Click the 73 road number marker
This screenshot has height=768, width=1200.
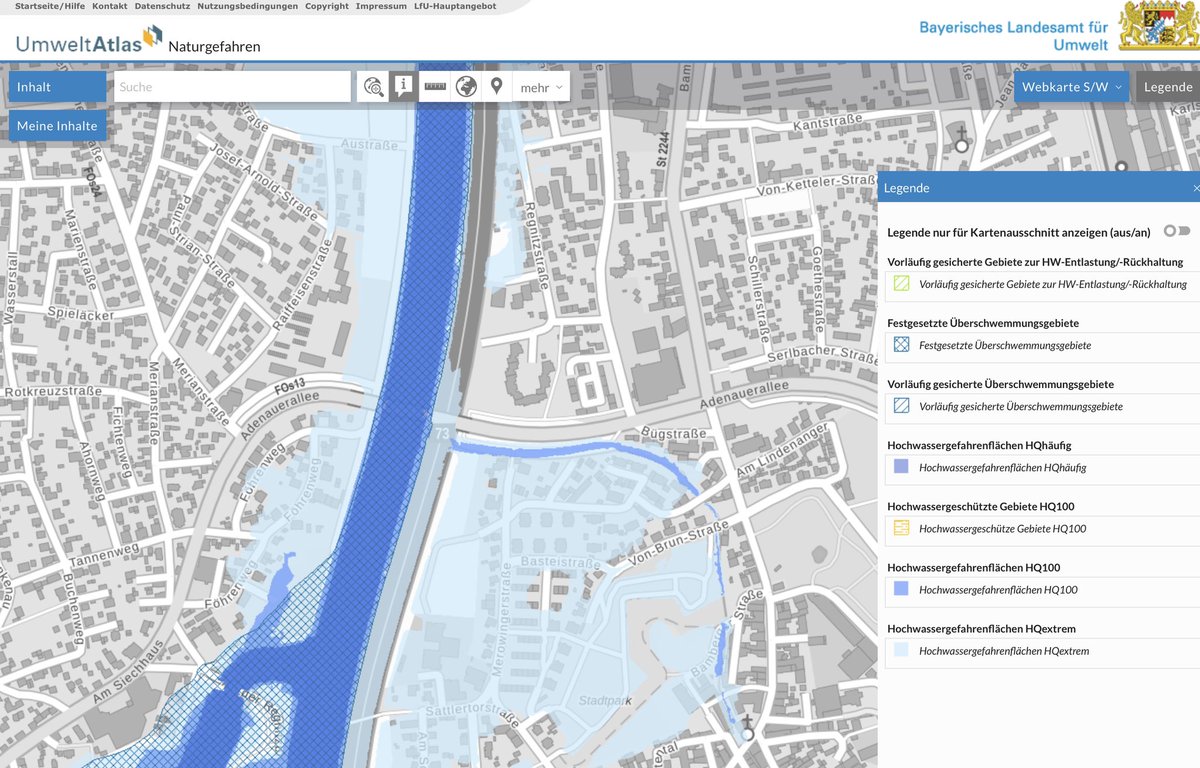(x=443, y=434)
